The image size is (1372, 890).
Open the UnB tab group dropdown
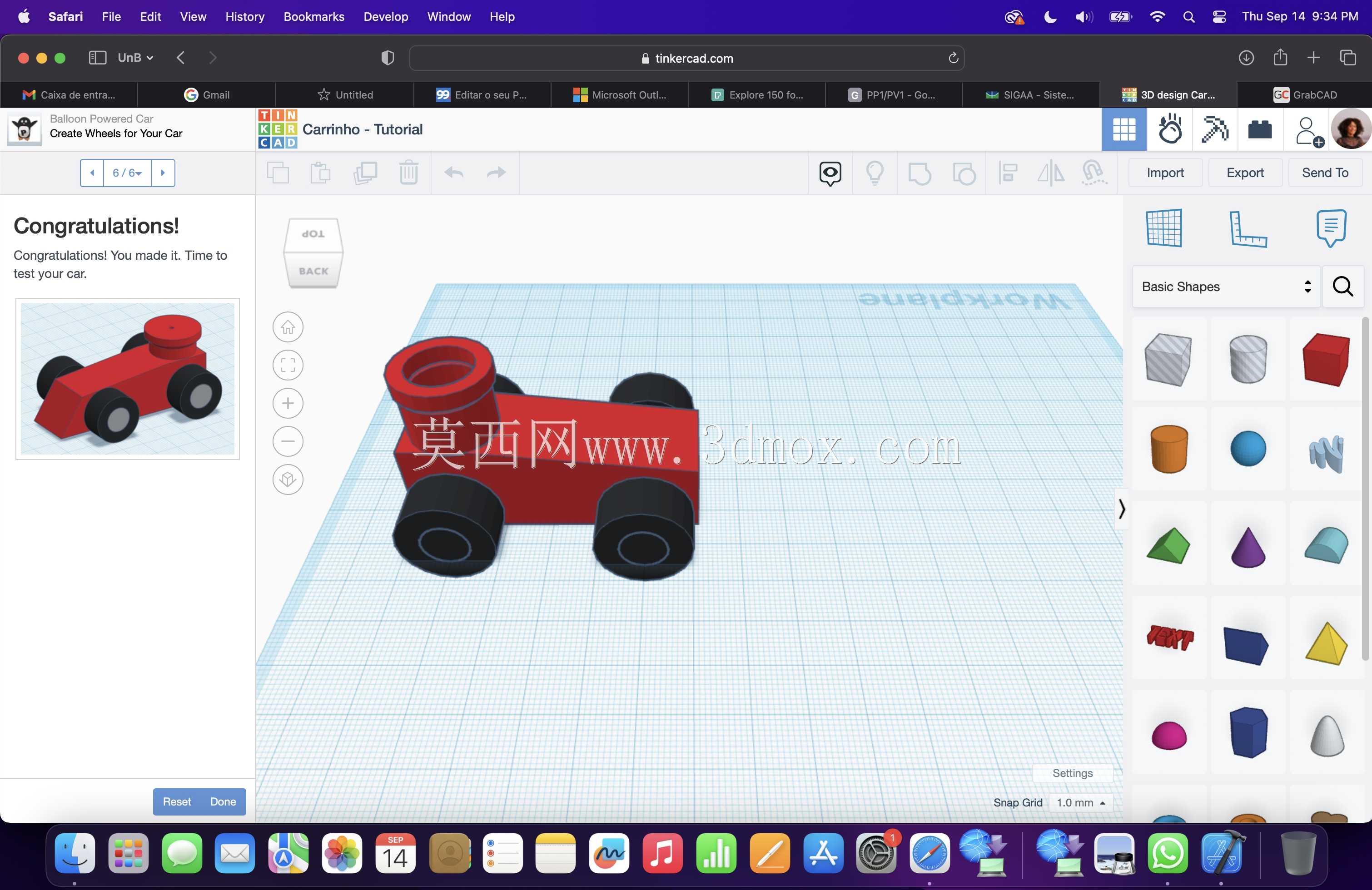(x=135, y=58)
